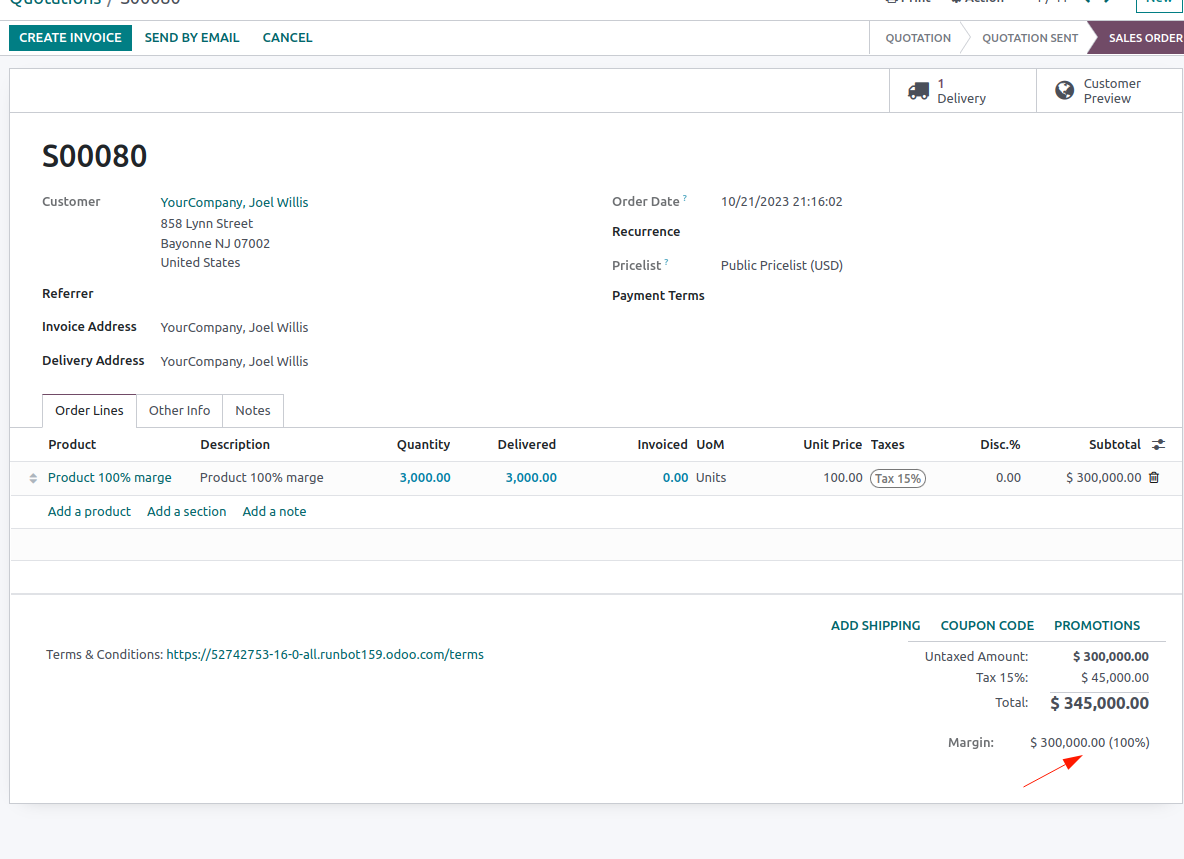Select the Quotation Sent status stage
This screenshot has height=859, width=1184.
coord(1030,38)
